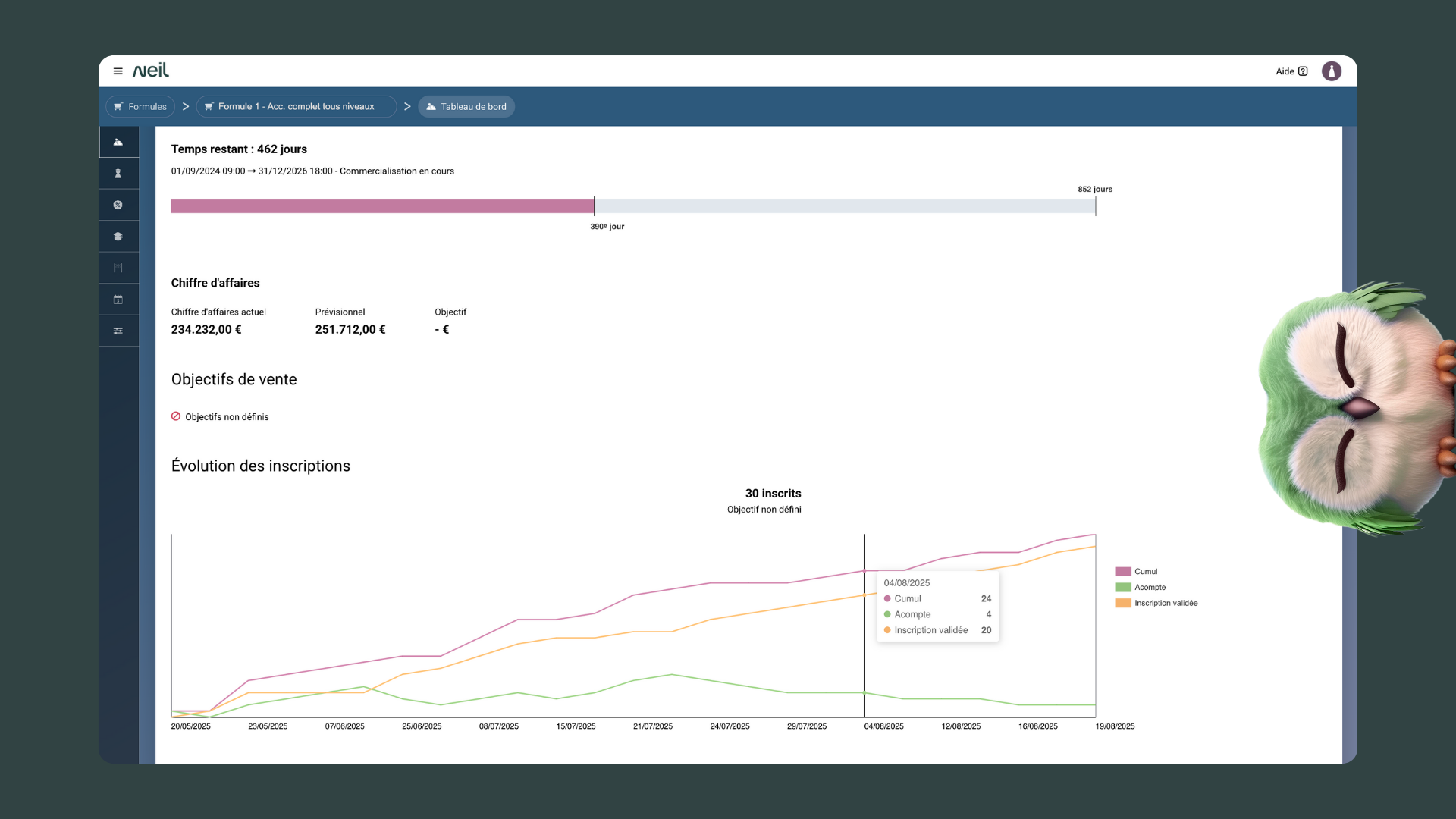This screenshot has height=819, width=1456.
Task: Go to the Formules breadcrumb
Action: (140, 107)
